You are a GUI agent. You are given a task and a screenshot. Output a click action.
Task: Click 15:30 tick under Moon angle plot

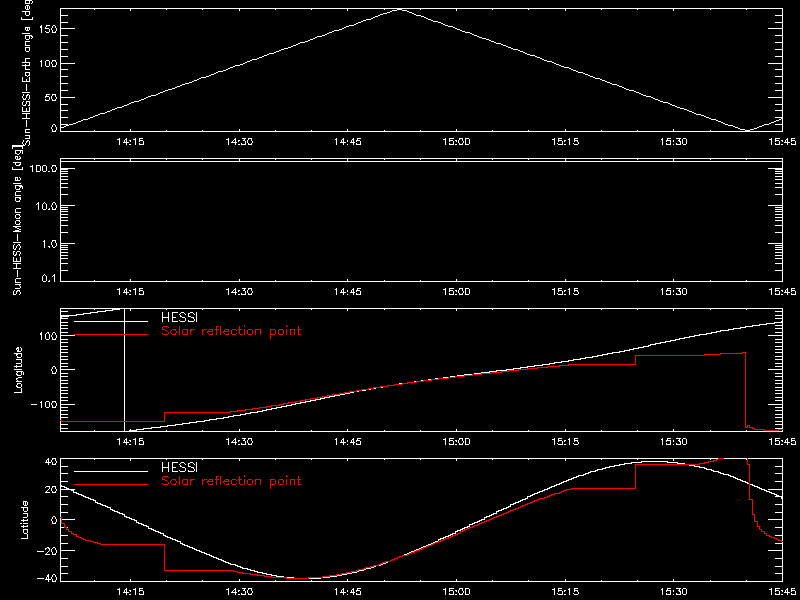673,292
